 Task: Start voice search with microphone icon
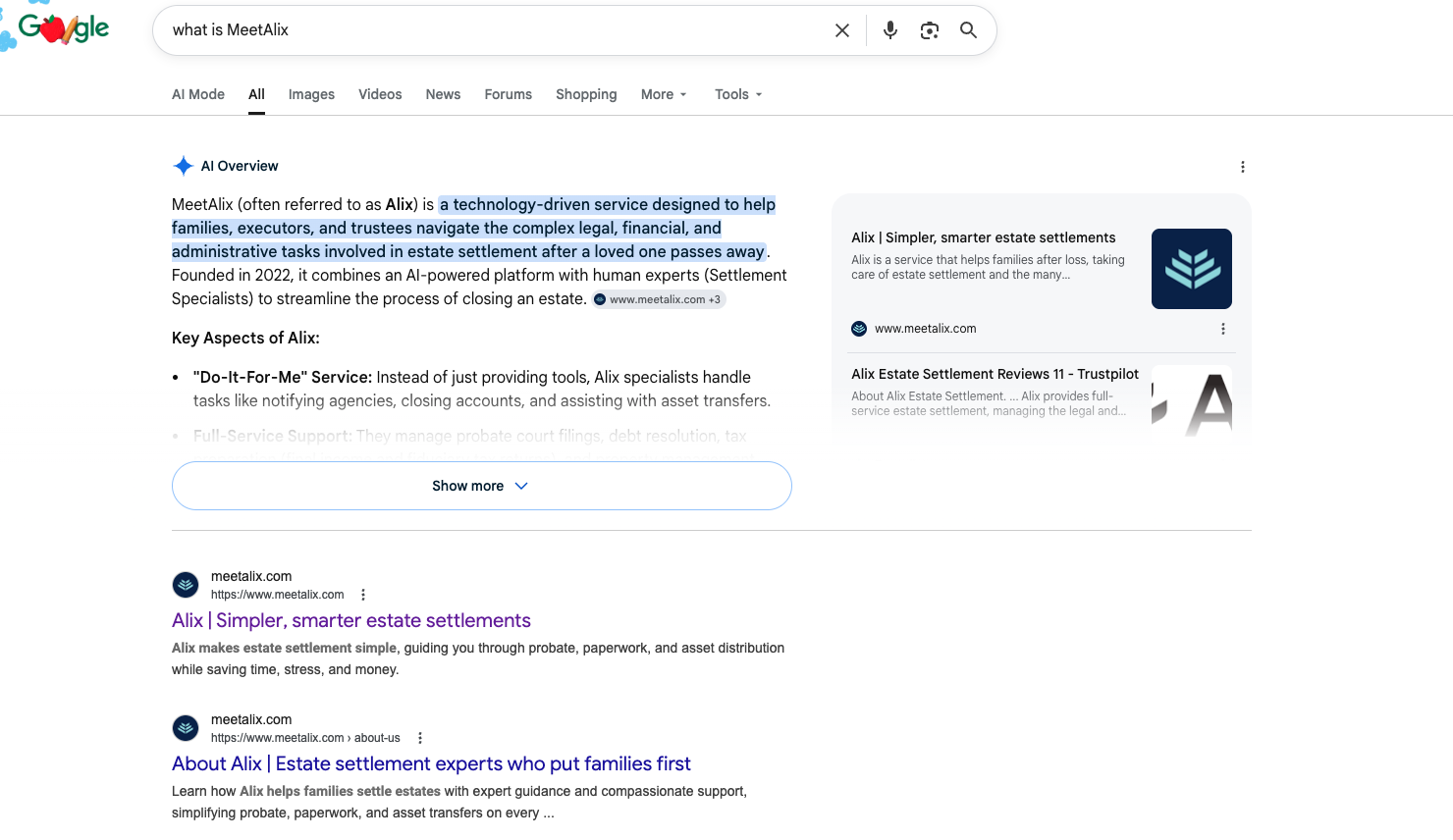[890, 30]
